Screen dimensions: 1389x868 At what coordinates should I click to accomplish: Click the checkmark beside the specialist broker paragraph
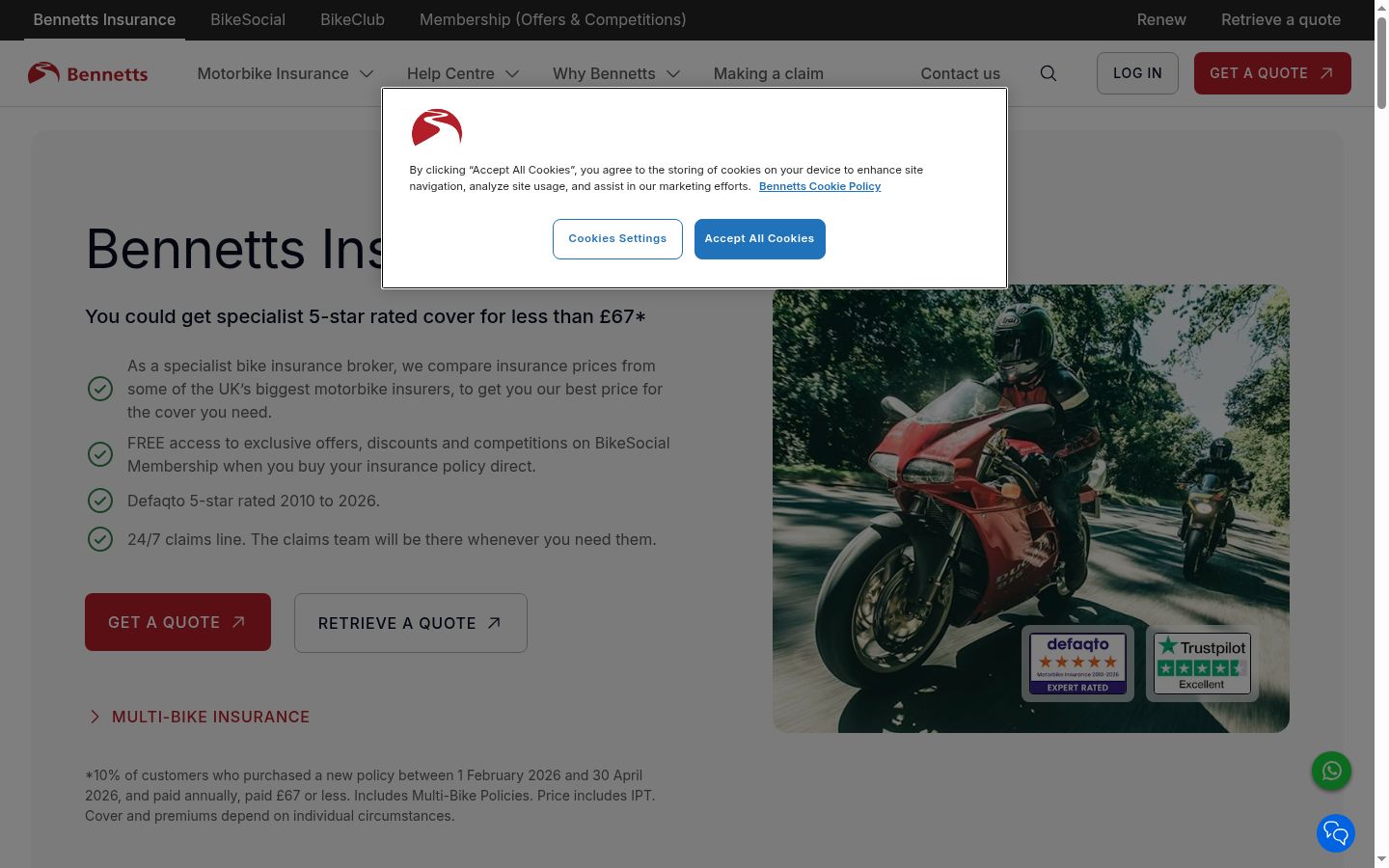coord(100,389)
